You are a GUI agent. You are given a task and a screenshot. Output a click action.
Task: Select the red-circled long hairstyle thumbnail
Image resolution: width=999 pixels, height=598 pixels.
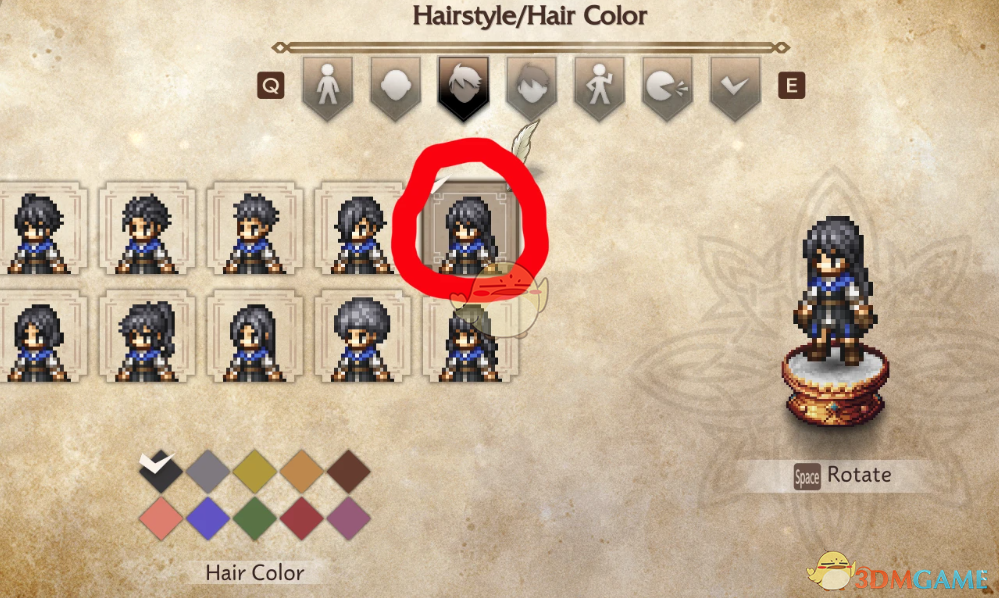pyautogui.click(x=470, y=228)
